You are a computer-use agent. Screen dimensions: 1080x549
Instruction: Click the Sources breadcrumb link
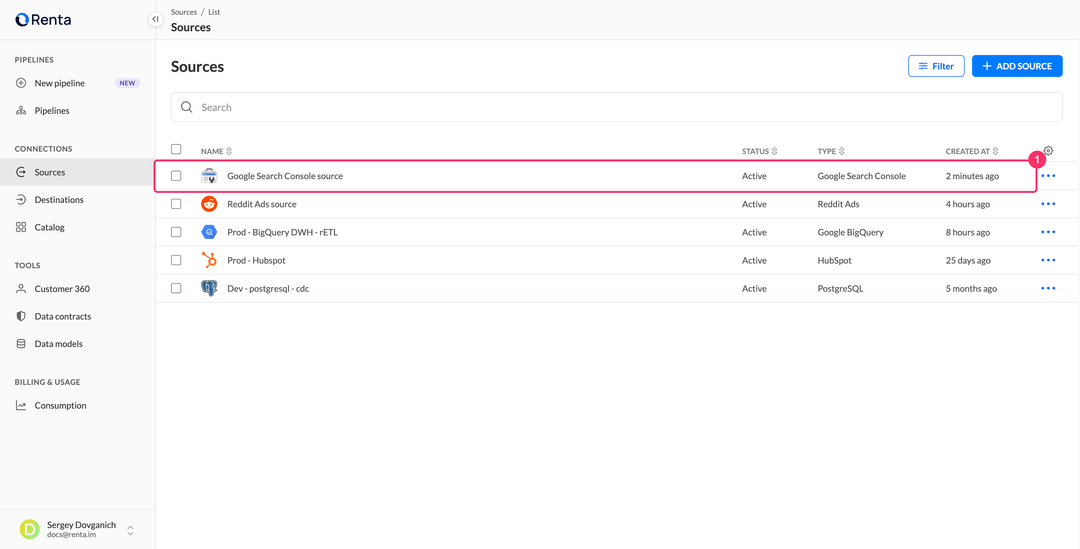(x=184, y=12)
